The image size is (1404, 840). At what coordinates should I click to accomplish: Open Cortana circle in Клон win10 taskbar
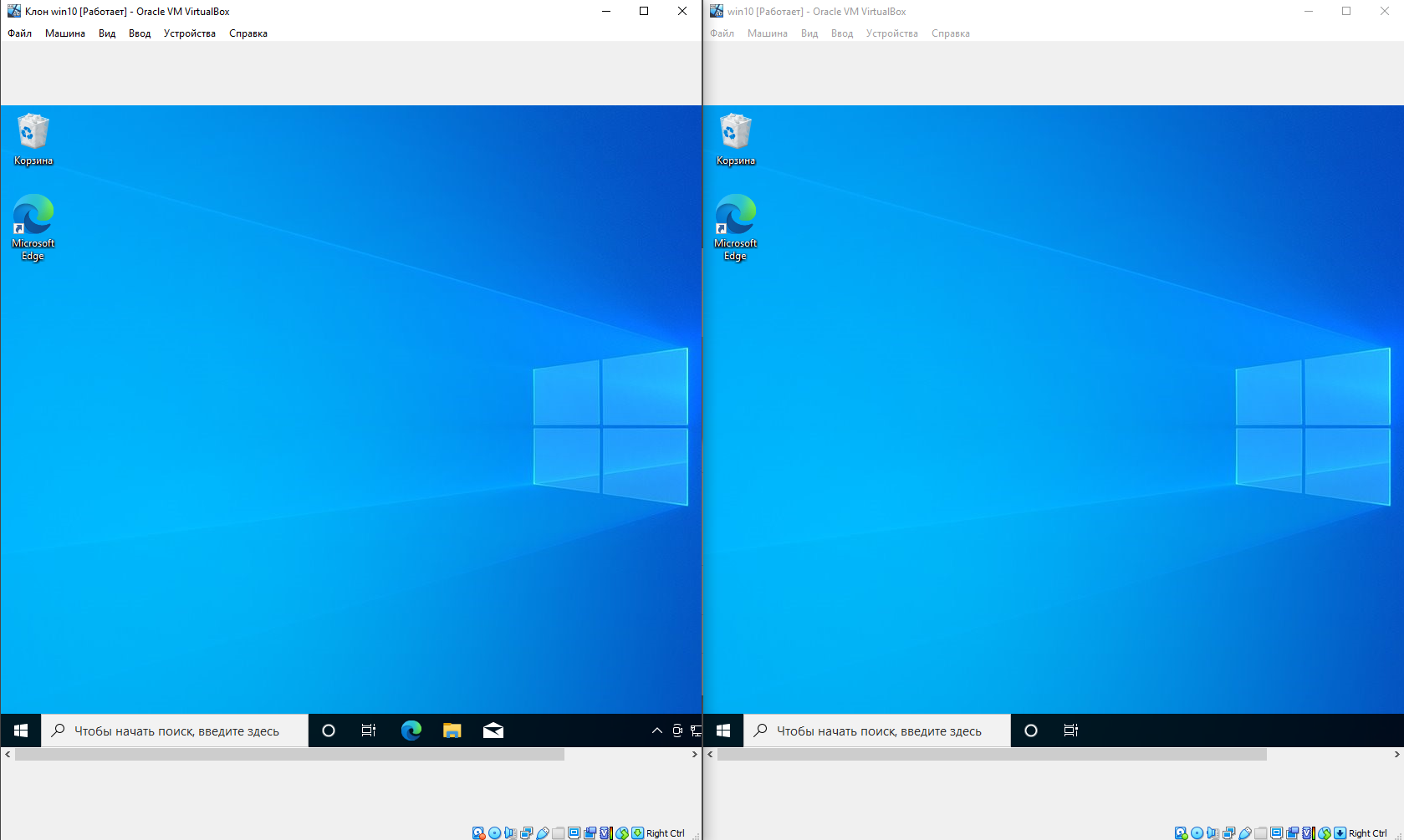tap(329, 731)
